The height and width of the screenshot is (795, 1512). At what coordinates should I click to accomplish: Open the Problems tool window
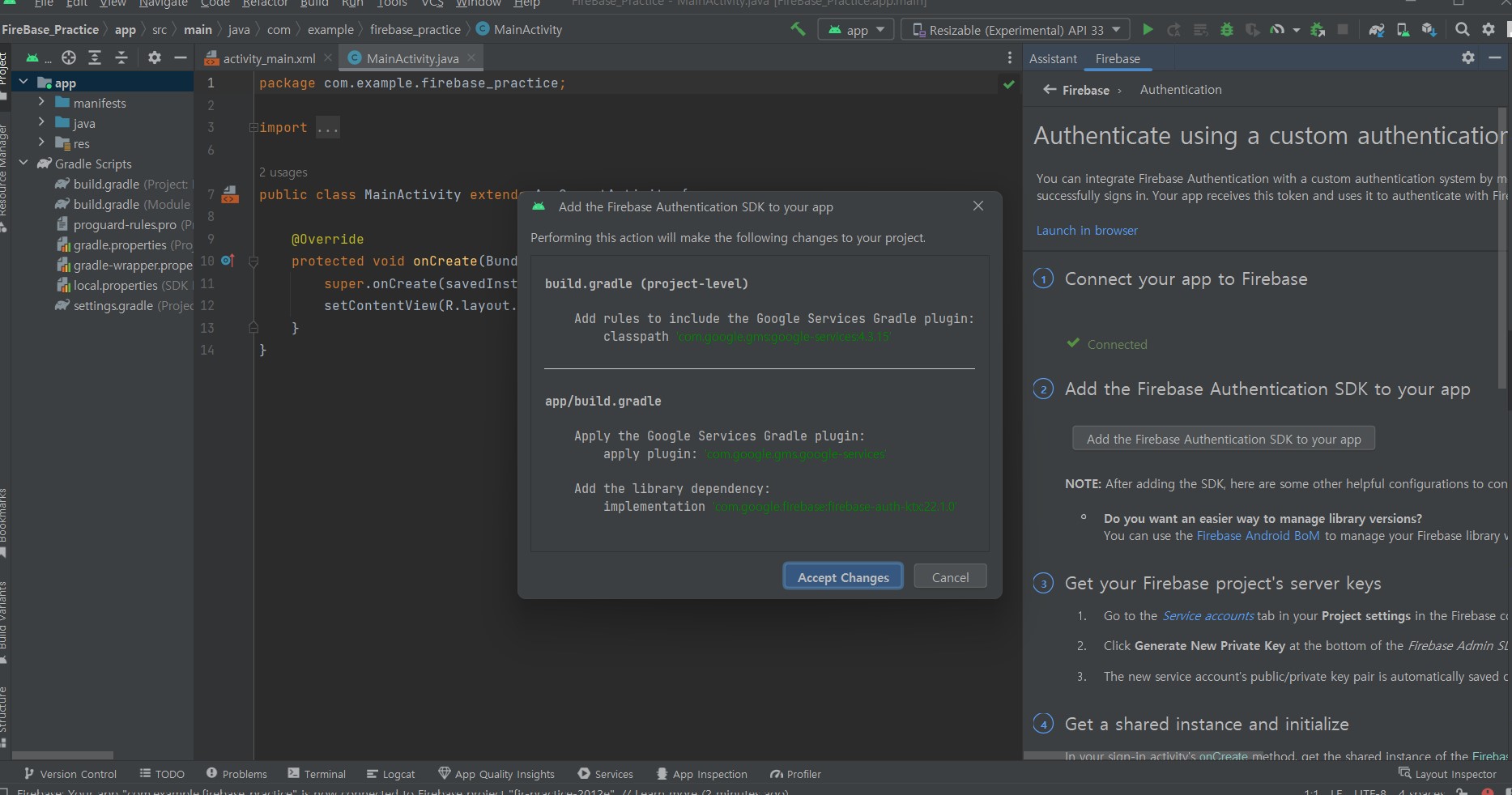236,774
